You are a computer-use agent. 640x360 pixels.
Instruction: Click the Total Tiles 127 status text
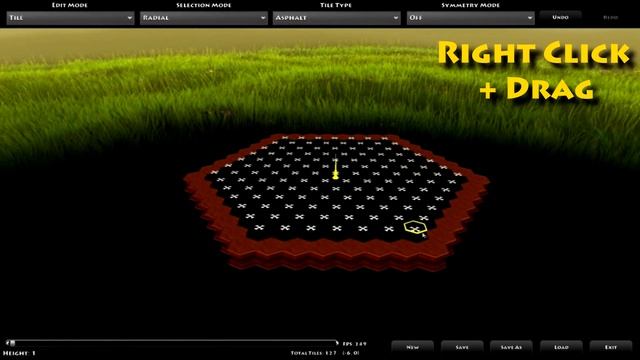[313, 353]
